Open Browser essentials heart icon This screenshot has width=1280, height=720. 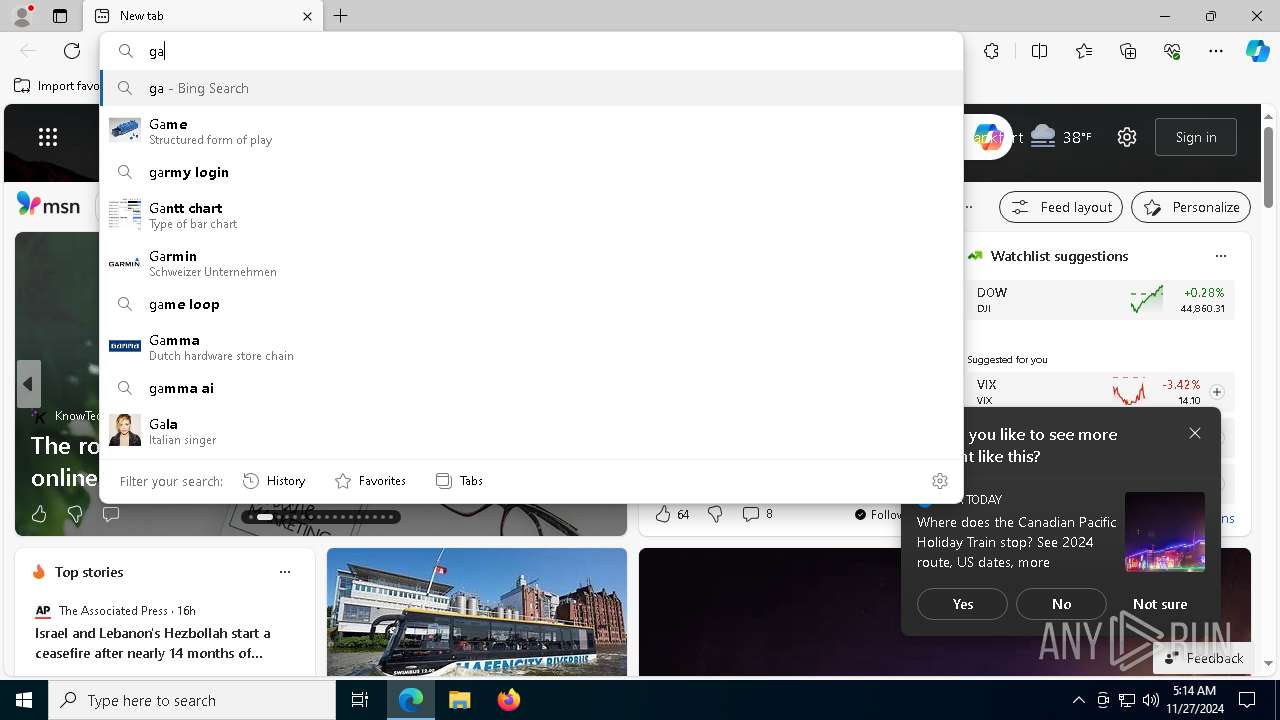(x=1172, y=51)
